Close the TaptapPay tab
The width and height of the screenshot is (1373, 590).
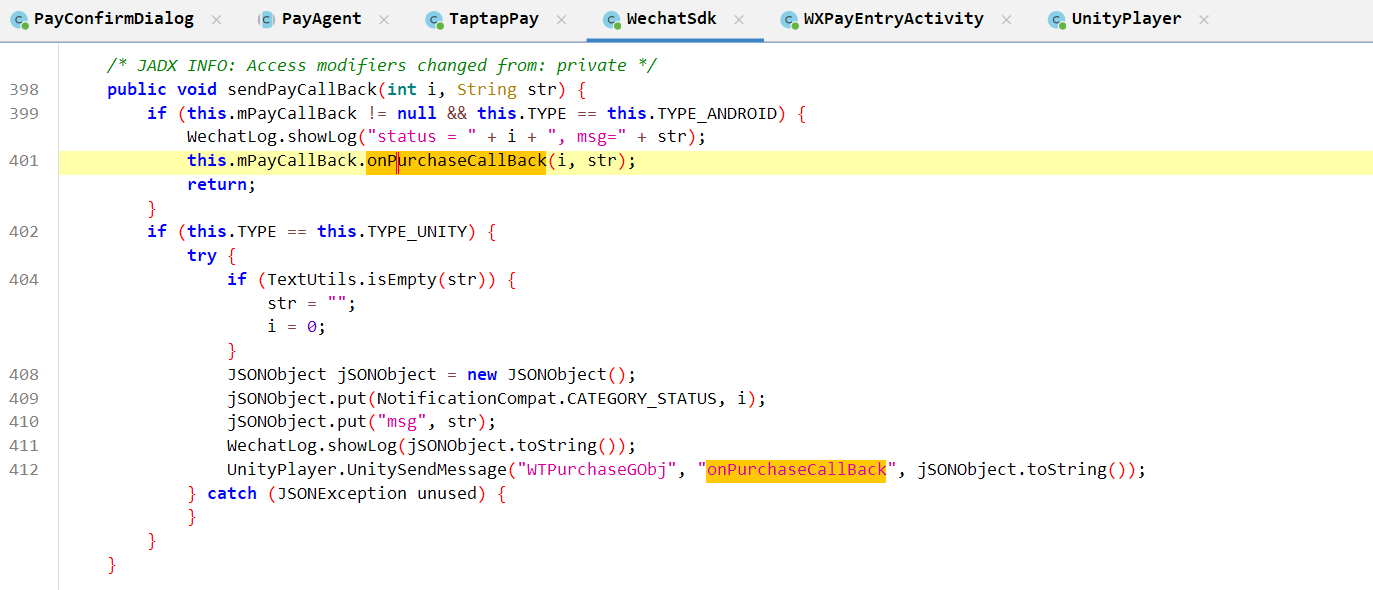tap(561, 19)
